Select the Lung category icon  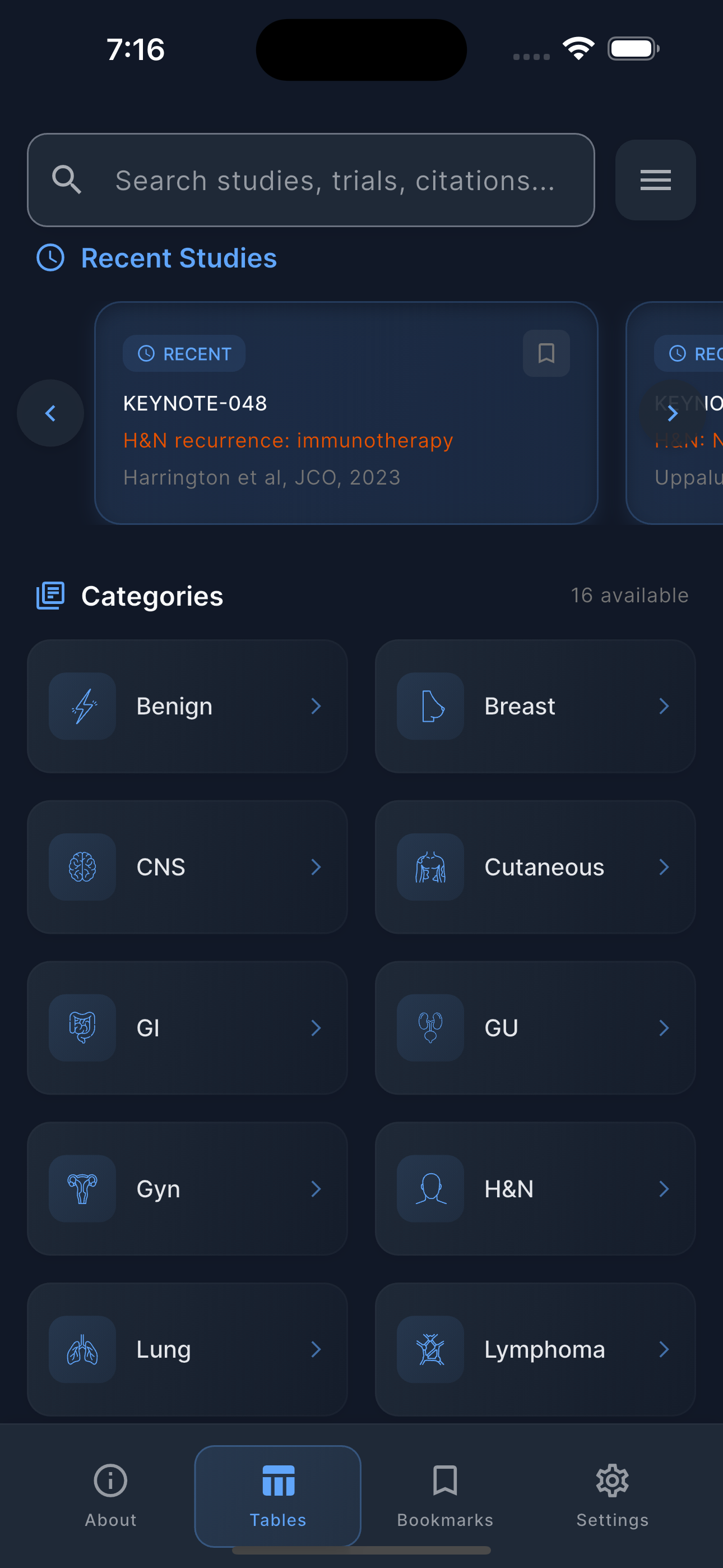pyautogui.click(x=82, y=1349)
